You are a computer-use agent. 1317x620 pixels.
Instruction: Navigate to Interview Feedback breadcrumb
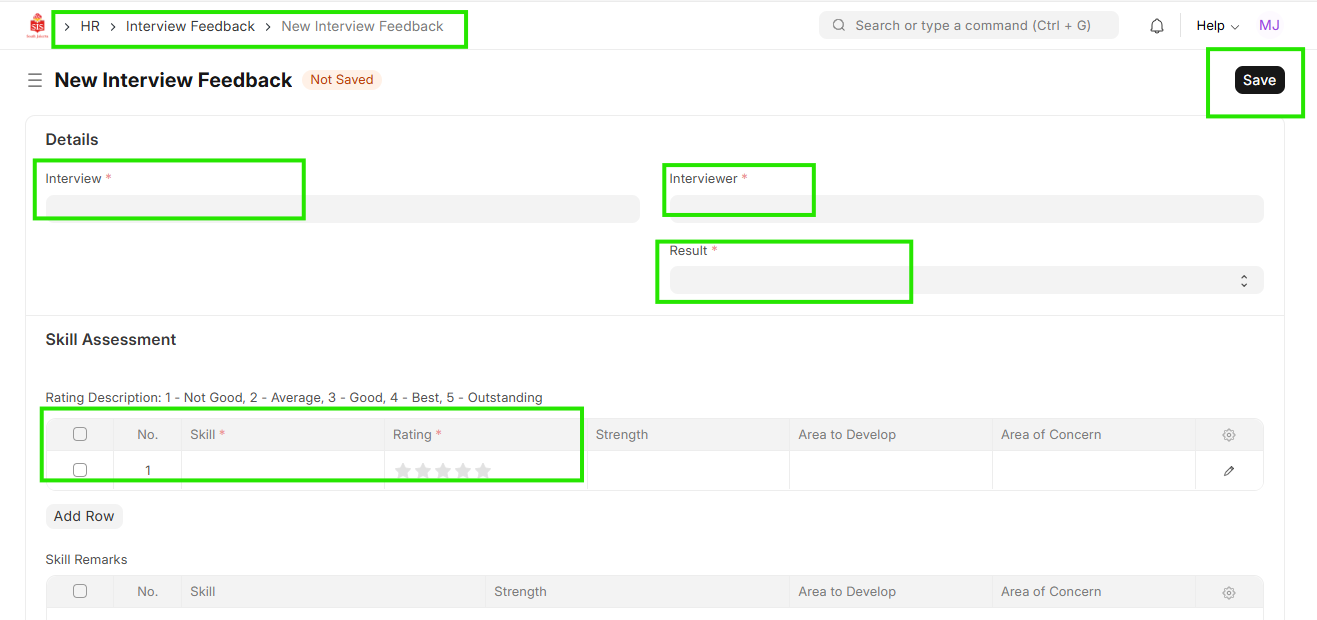point(190,26)
